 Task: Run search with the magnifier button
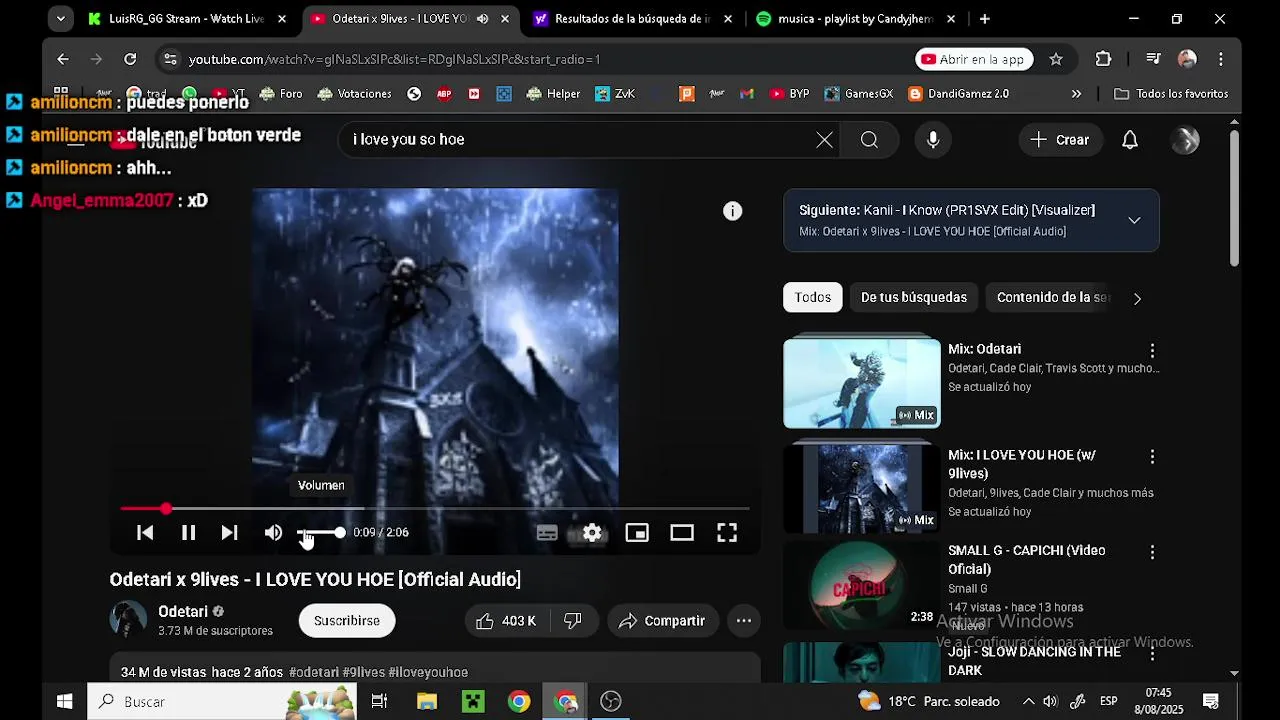pyautogui.click(x=869, y=140)
